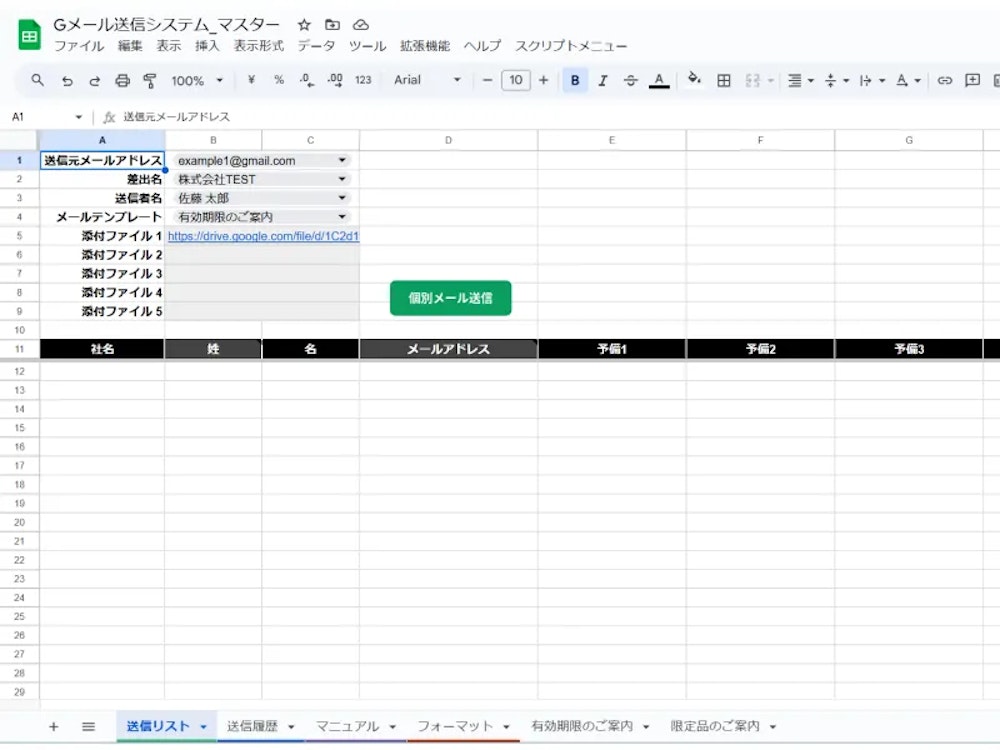Click the 個別メール送信 button
This screenshot has height=750, width=1000.
[450, 298]
